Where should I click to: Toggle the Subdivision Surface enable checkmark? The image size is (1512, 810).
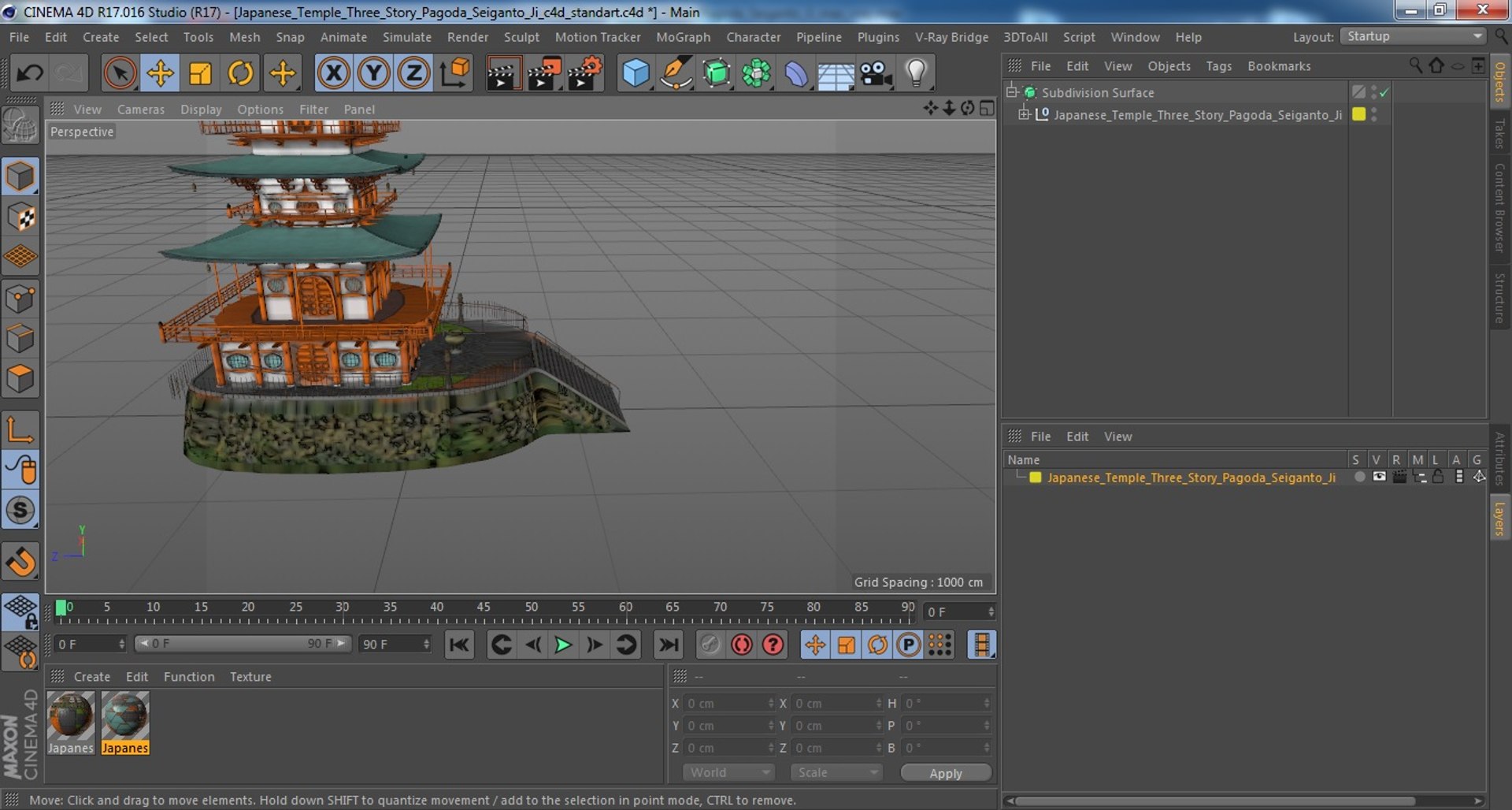[1384, 92]
